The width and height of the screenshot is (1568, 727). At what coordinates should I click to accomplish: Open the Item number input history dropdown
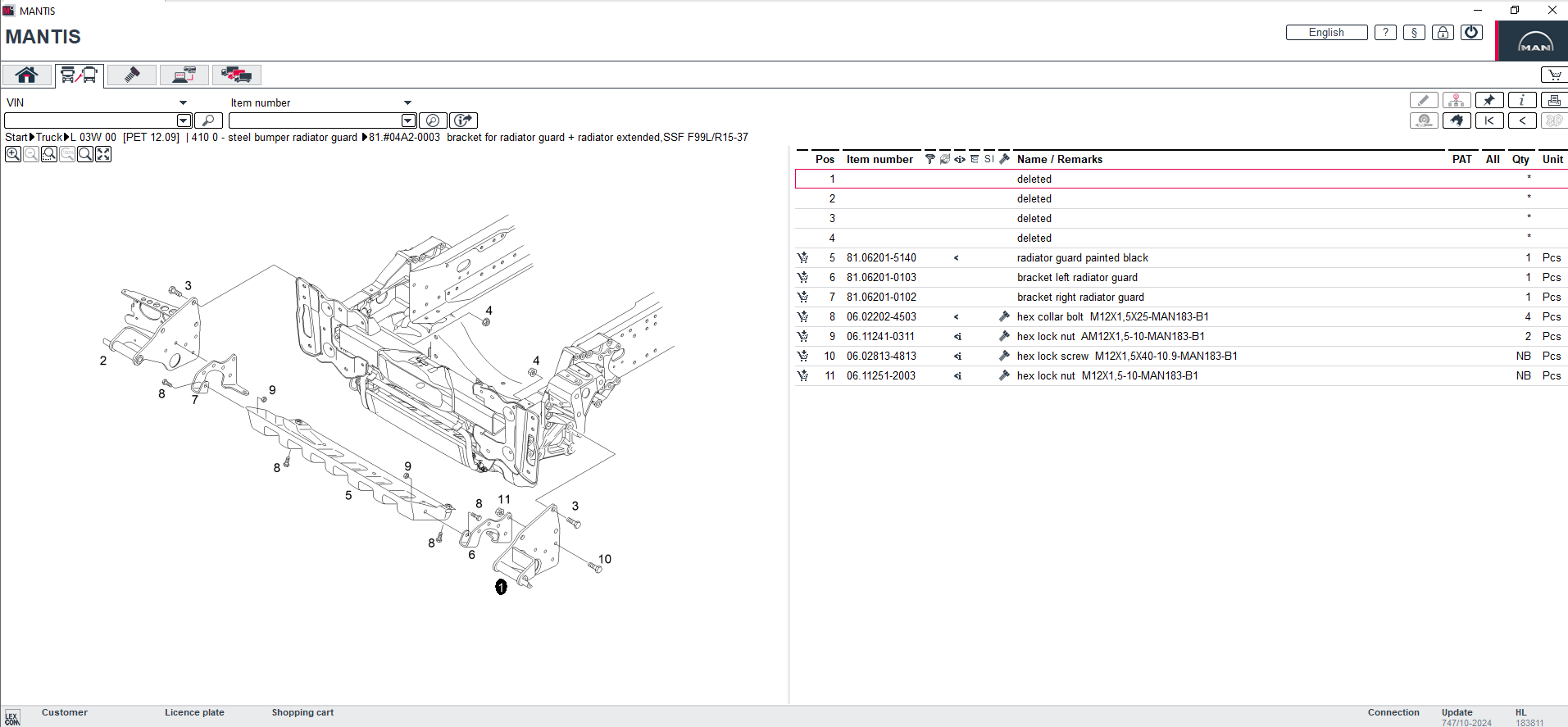click(x=408, y=120)
